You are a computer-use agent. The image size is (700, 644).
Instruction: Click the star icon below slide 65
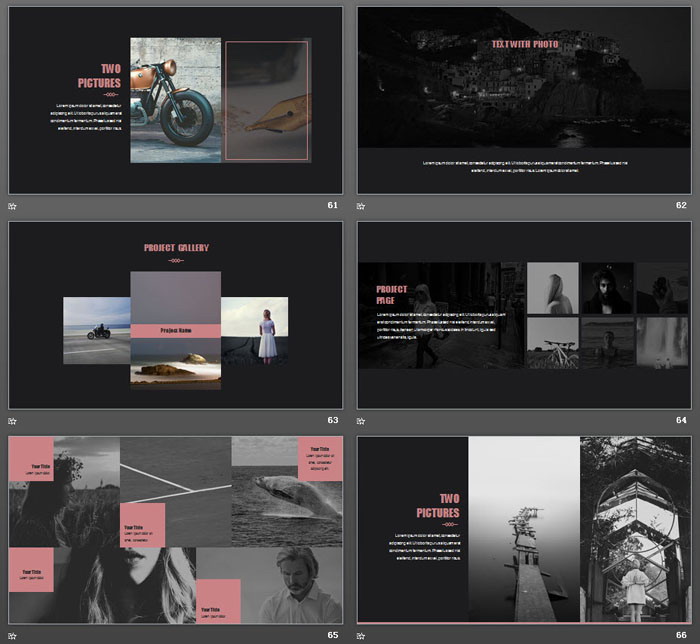pyautogui.click(x=12, y=635)
